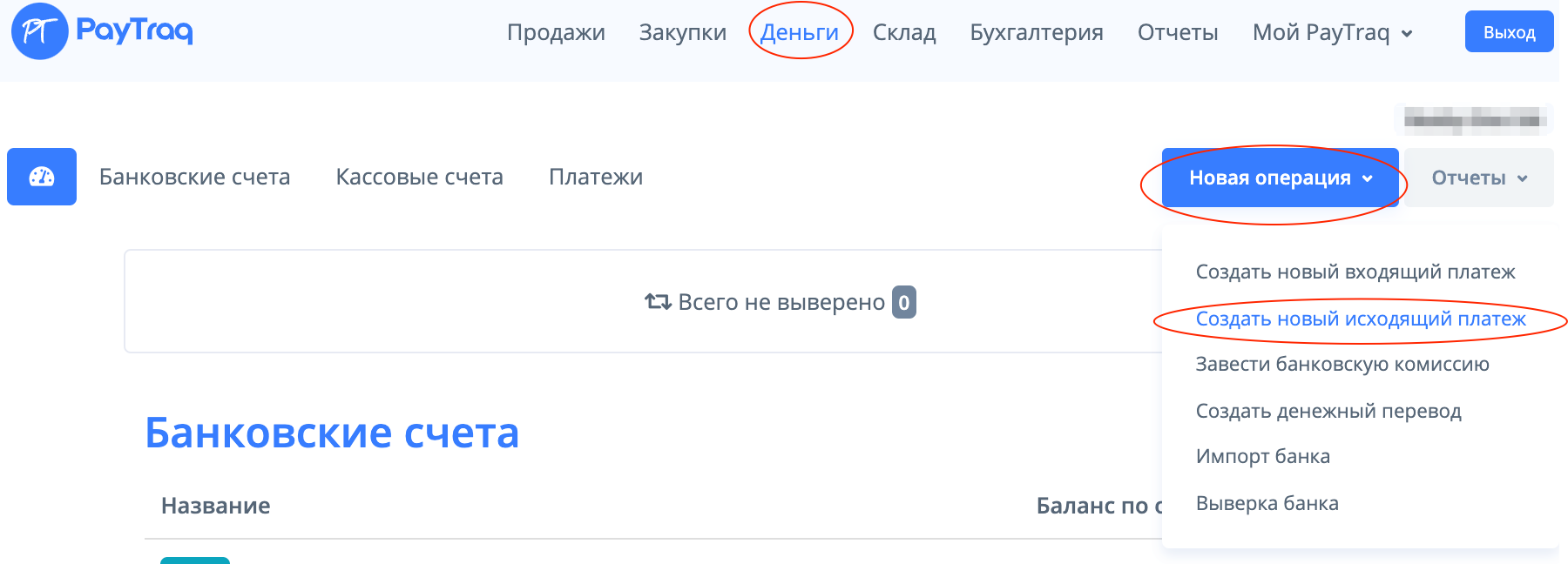Click the unreconciled arrows icon

658,302
